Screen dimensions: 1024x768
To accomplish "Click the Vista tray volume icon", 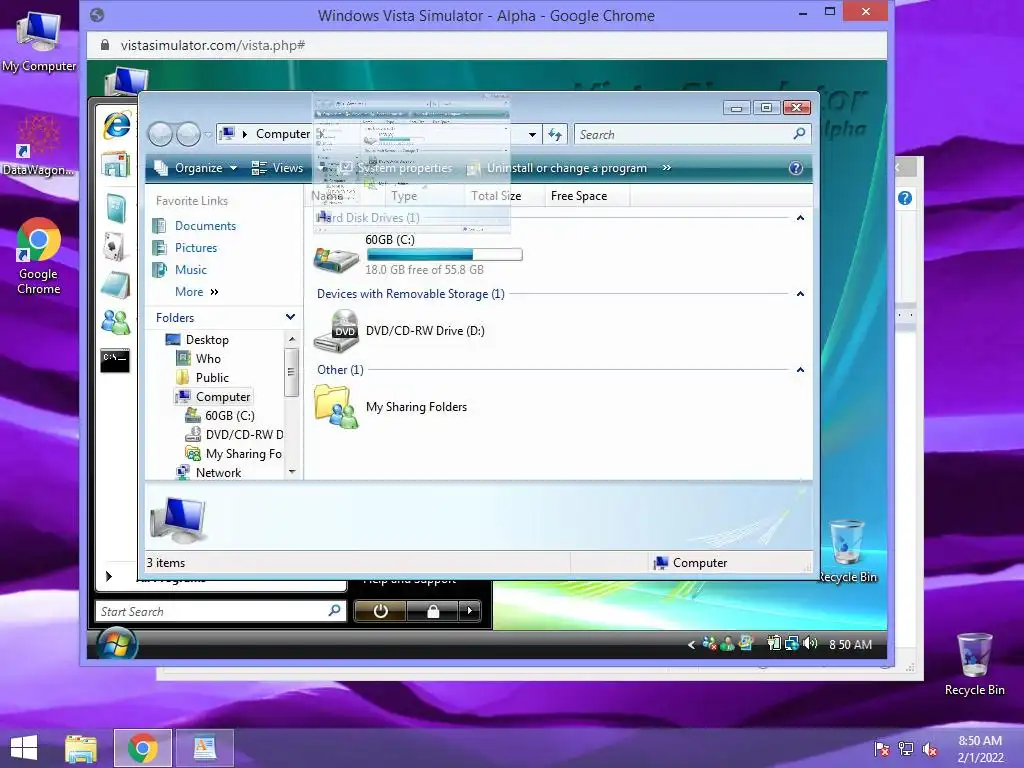I will (x=810, y=644).
